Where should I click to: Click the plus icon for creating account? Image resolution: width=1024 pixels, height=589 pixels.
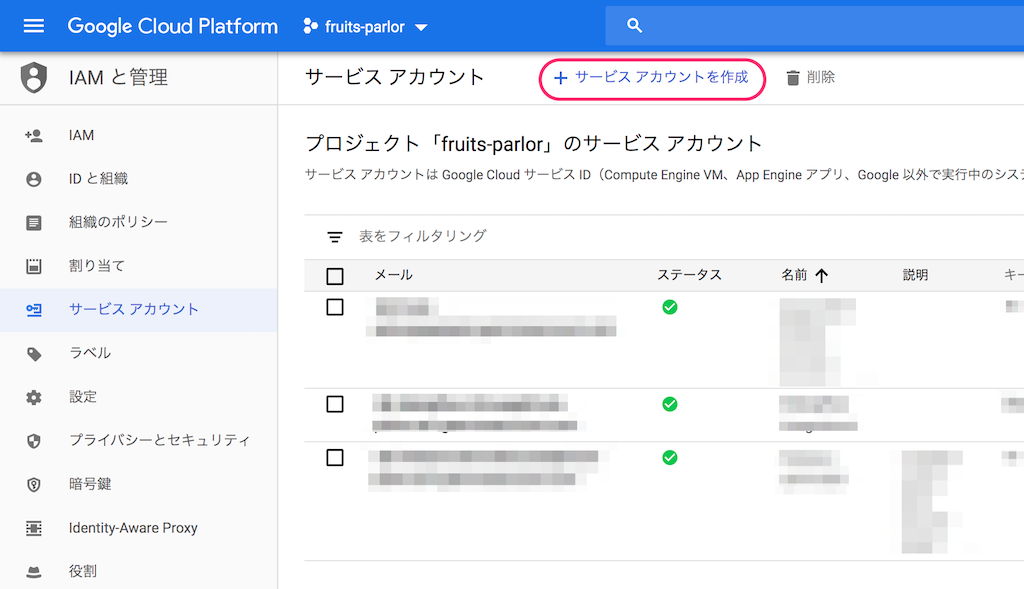coord(560,78)
